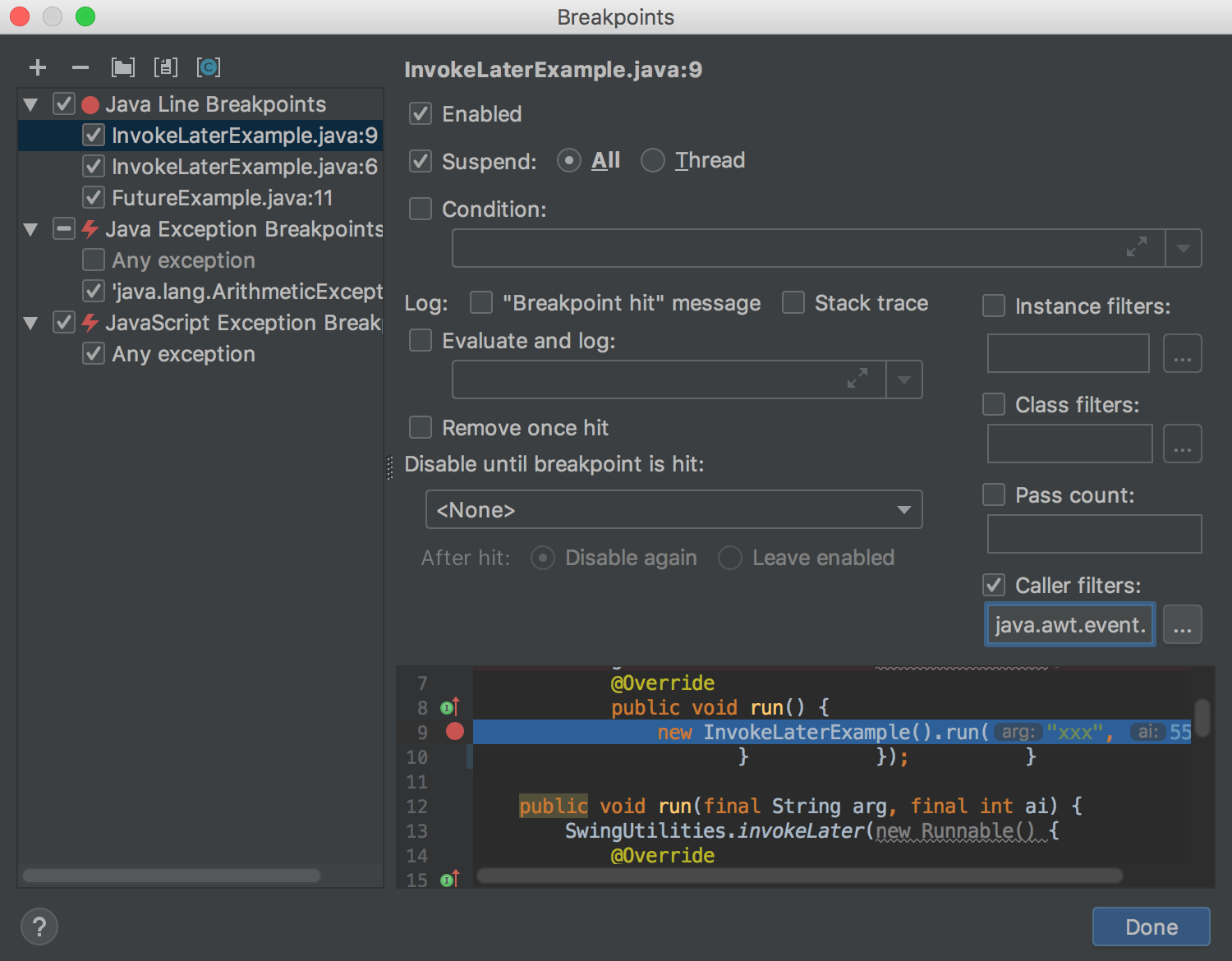Click the JavaScript Exception lightning icon

click(x=90, y=322)
